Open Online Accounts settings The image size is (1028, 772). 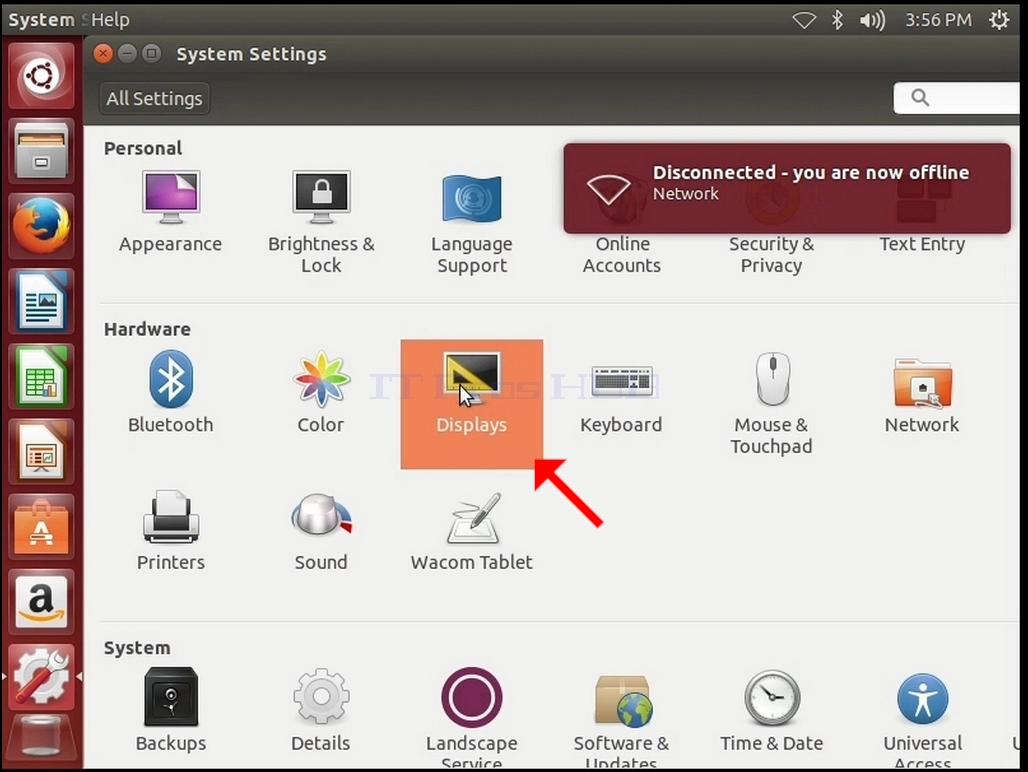(x=622, y=254)
